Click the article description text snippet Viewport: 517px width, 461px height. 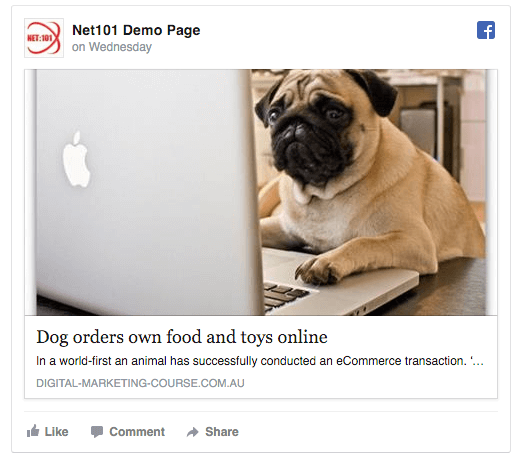pos(260,361)
